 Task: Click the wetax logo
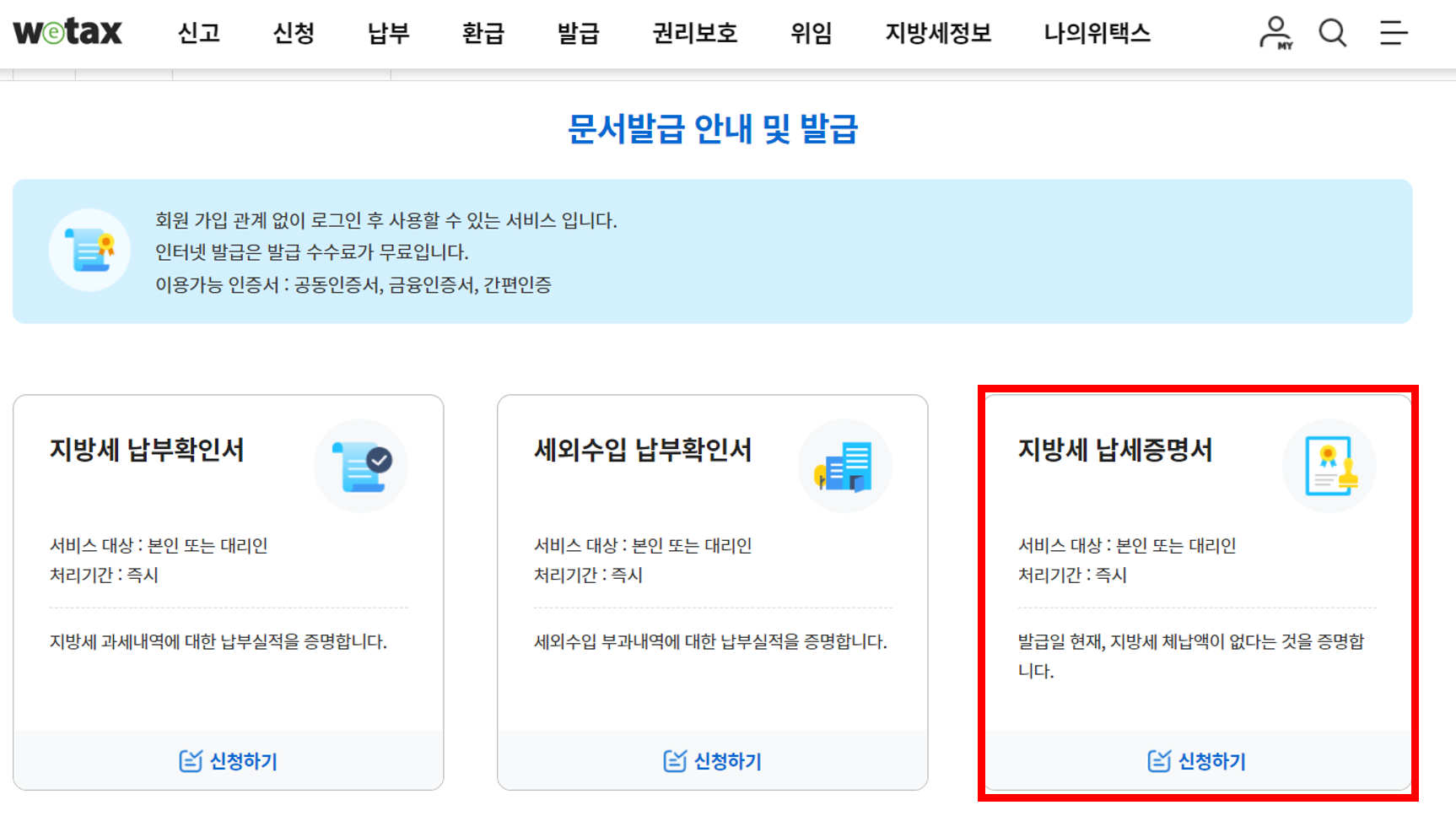[67, 32]
